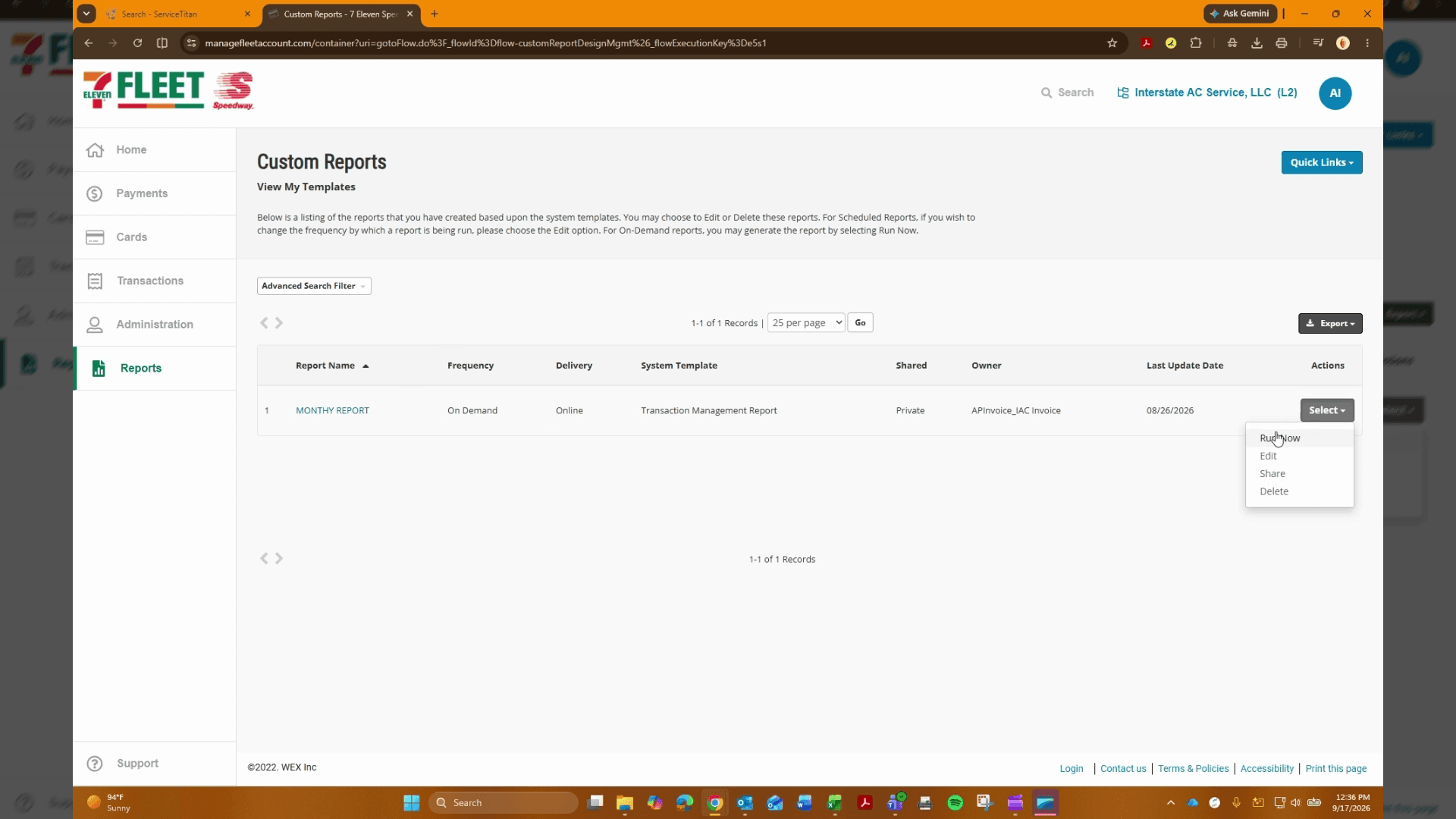
Task: Select the Custom Reports browser tab
Action: 340,14
